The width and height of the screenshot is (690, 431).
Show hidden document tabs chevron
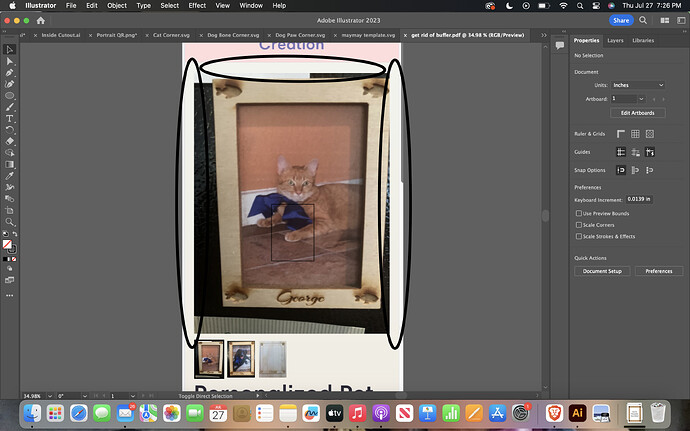tap(543, 35)
